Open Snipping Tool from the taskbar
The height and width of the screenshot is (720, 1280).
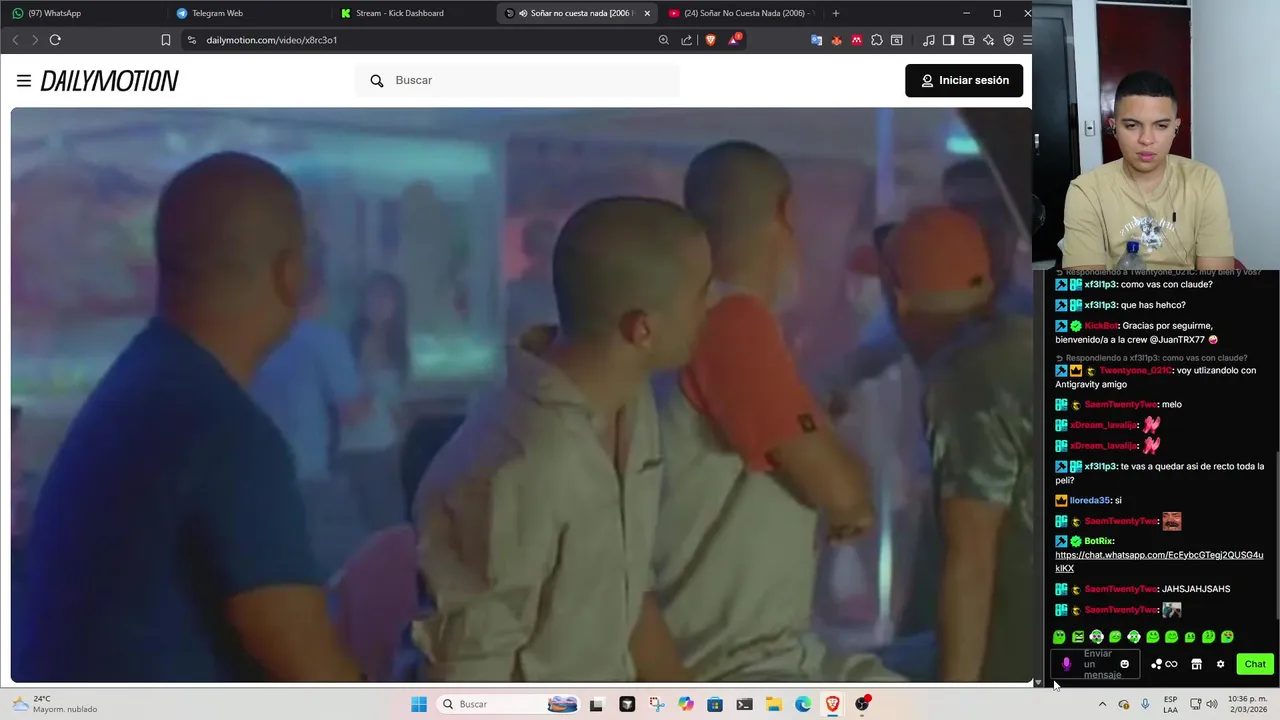(656, 704)
